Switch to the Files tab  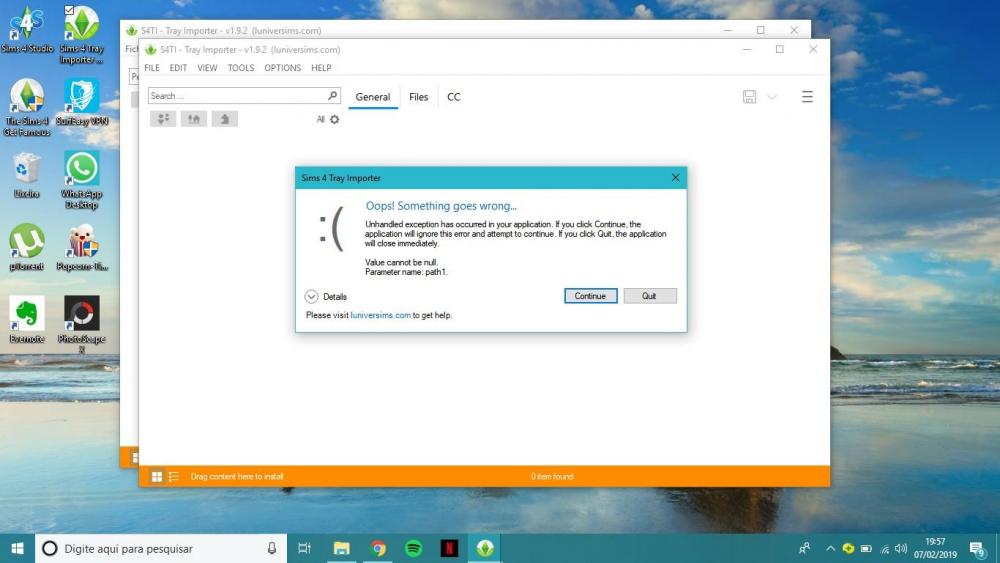(418, 97)
